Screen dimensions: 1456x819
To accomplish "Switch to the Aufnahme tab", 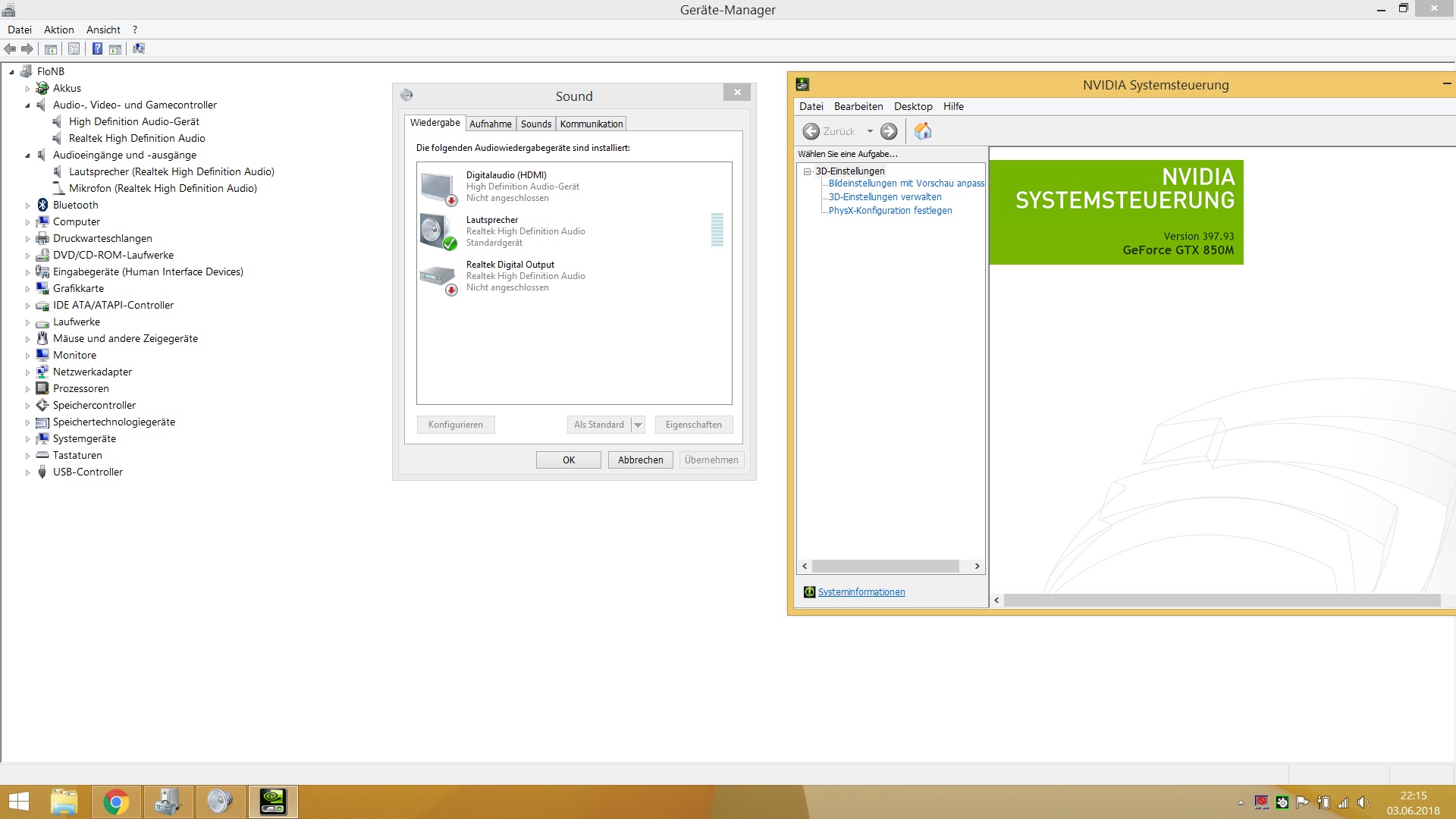I will pyautogui.click(x=490, y=124).
